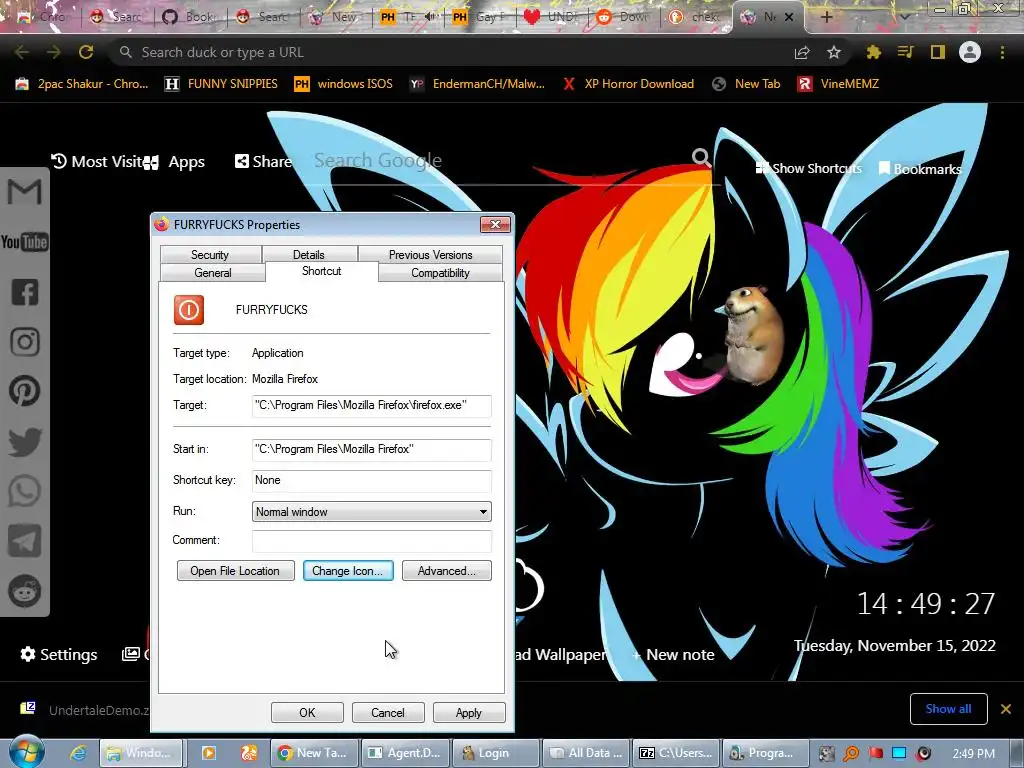
Task: Confirm with the OK button
Action: coord(307,712)
